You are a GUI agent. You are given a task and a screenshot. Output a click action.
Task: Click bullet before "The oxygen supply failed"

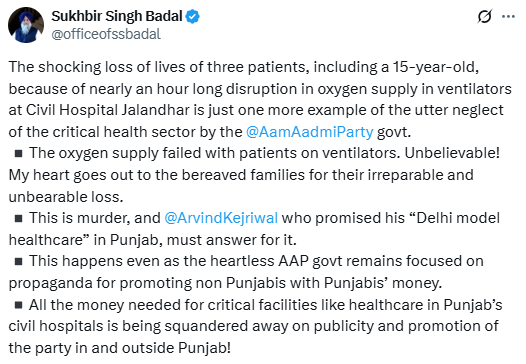(19, 154)
